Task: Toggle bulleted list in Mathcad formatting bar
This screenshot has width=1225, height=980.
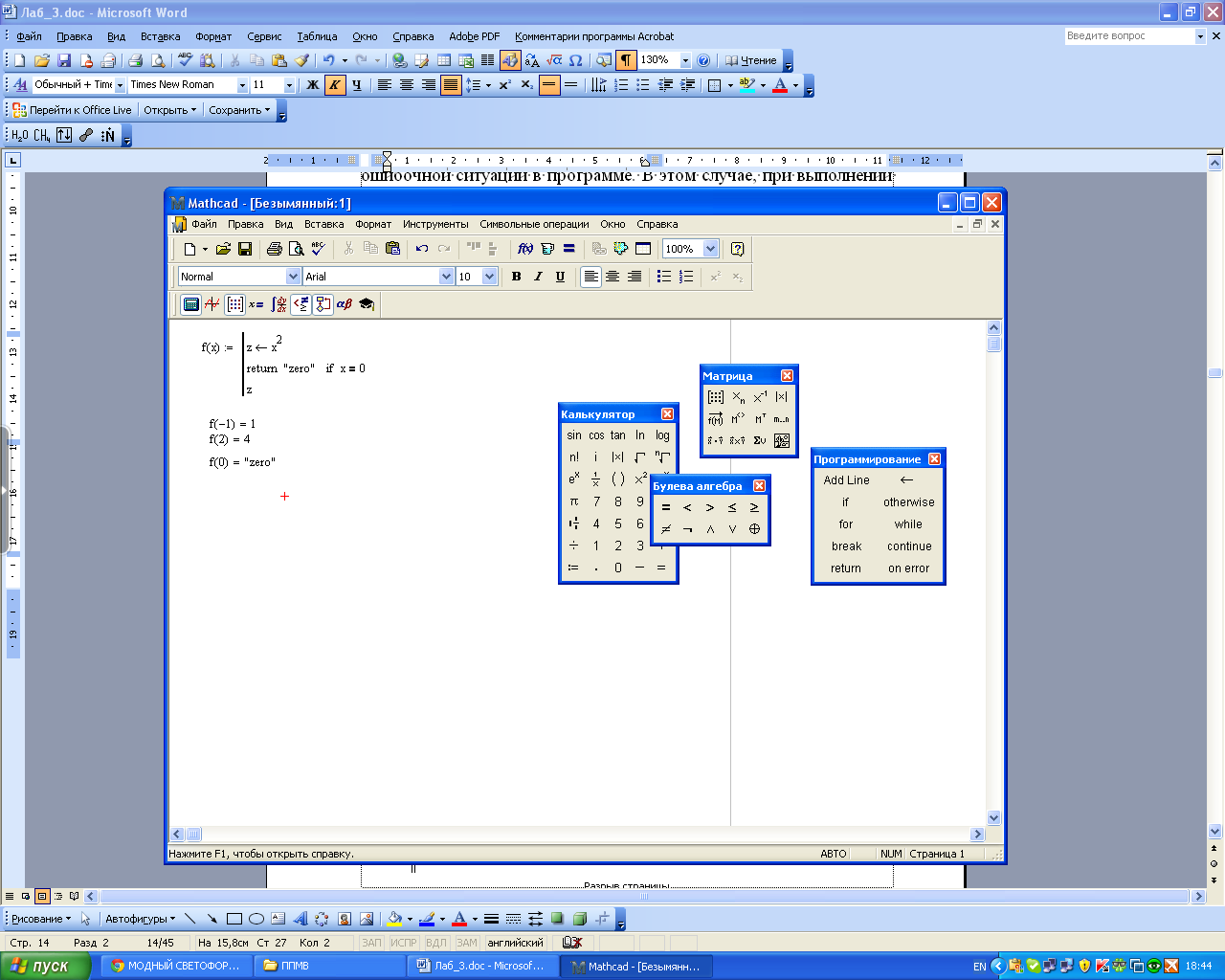Action: pos(664,277)
